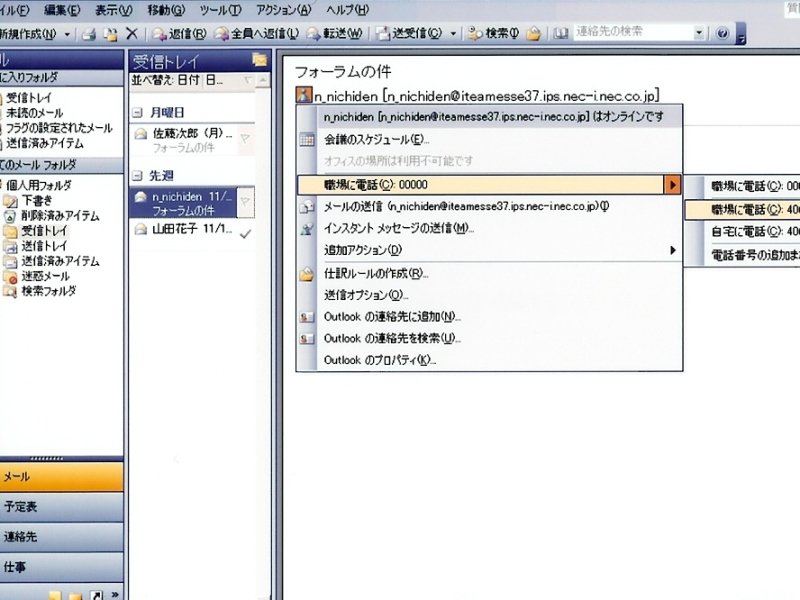Toggle completed checkmark on 山田花子 message
This screenshot has width=800, height=600.
tap(245, 234)
